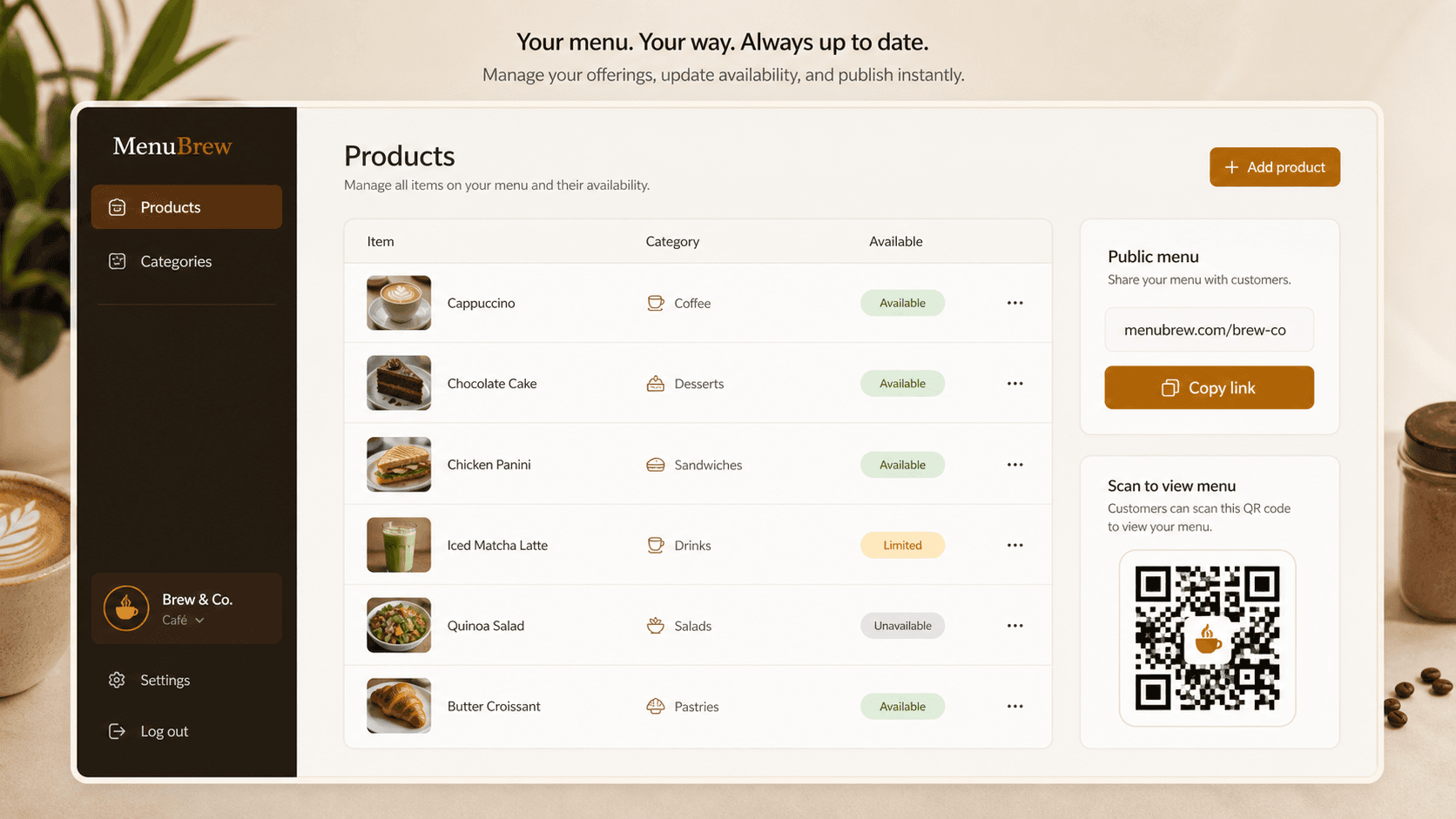Click the Log out icon
The image size is (1456, 819).
117,731
